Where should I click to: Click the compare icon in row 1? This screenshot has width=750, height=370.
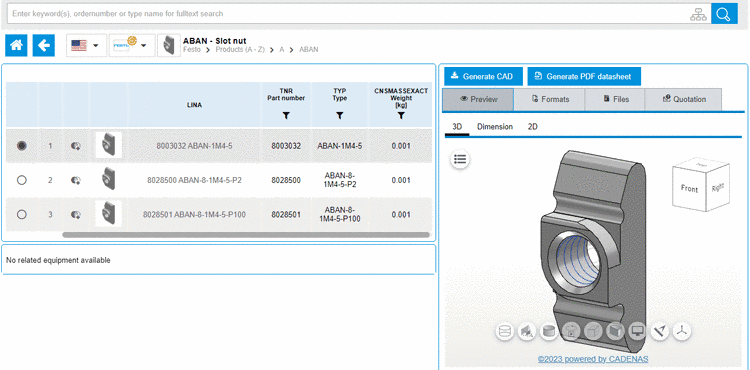(76, 146)
